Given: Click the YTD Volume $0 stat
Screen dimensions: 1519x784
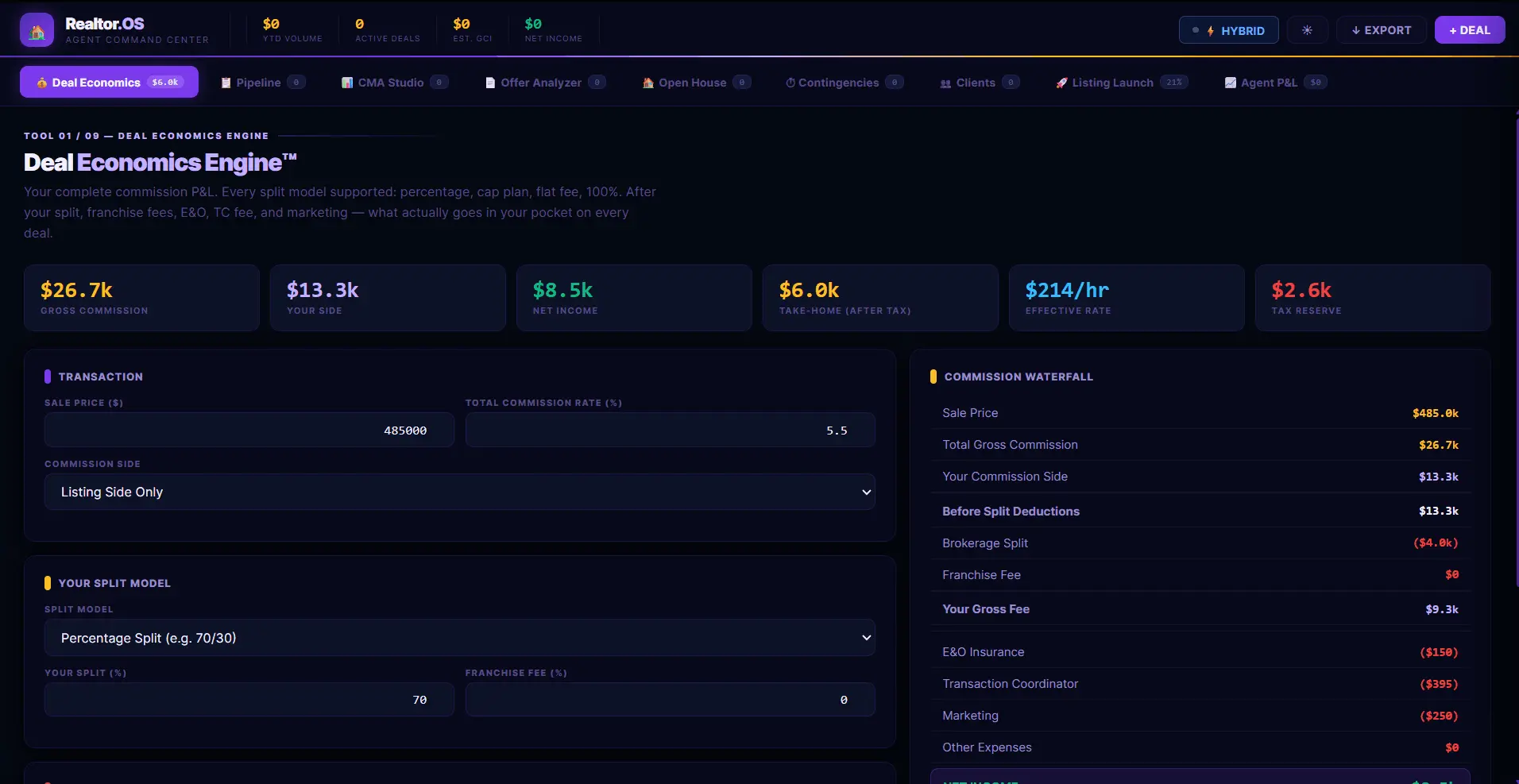Looking at the screenshot, I should (292, 30).
